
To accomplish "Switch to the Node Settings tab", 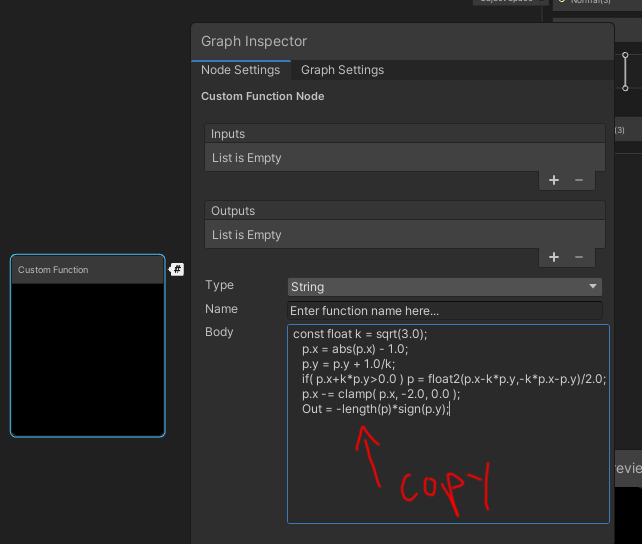I will (241, 70).
